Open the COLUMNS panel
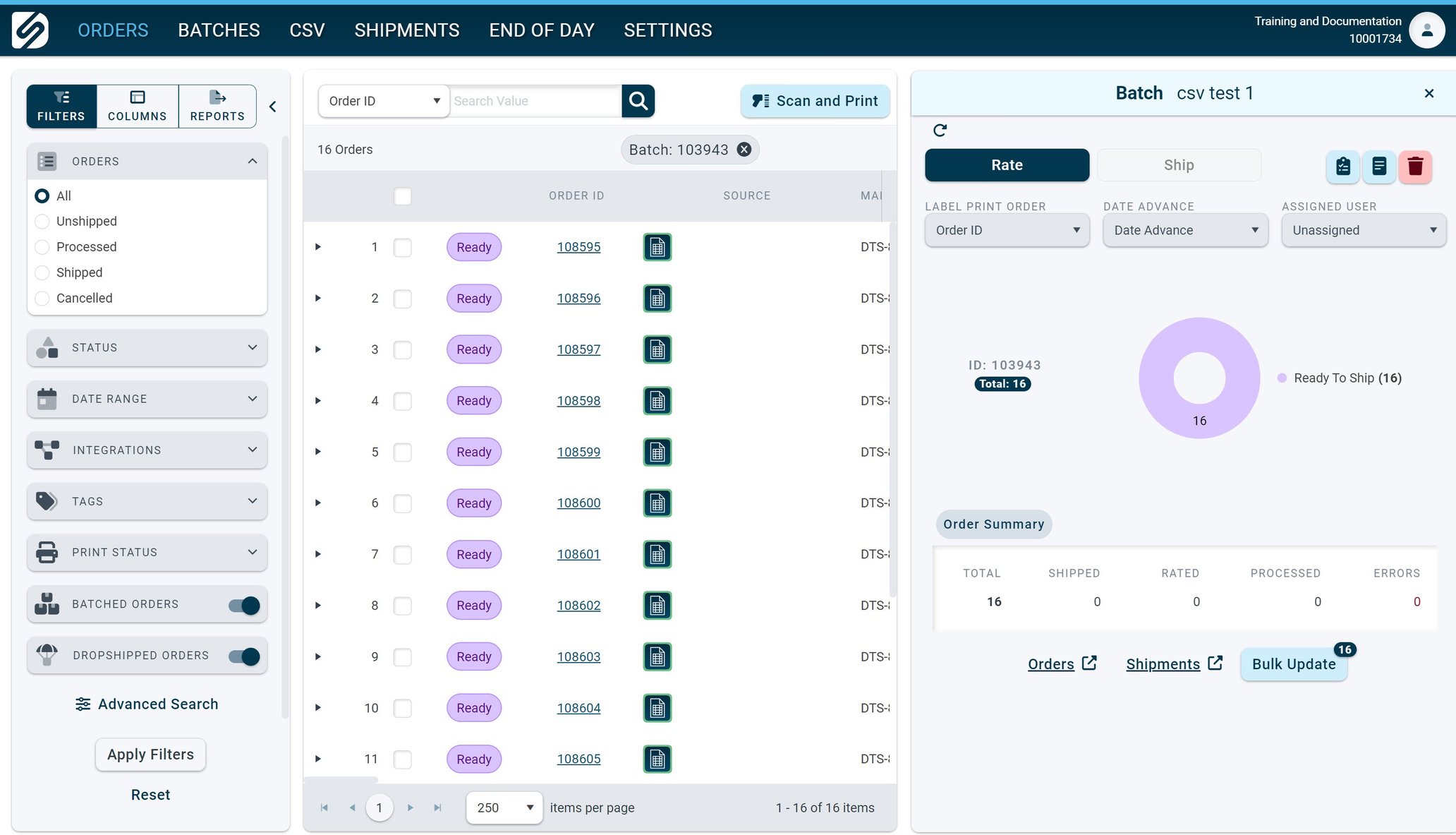 (x=137, y=106)
